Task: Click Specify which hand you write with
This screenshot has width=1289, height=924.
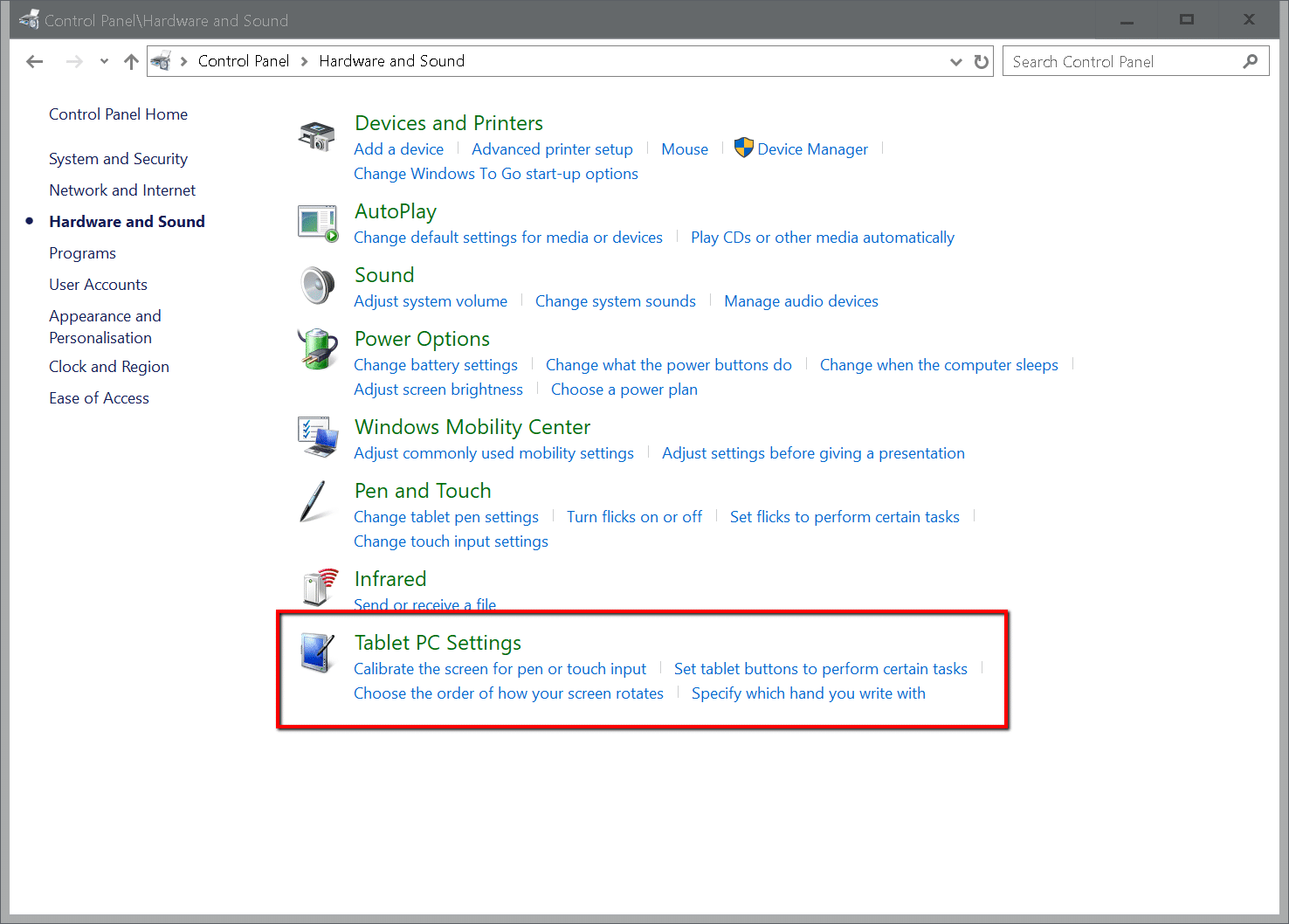Action: point(809,693)
